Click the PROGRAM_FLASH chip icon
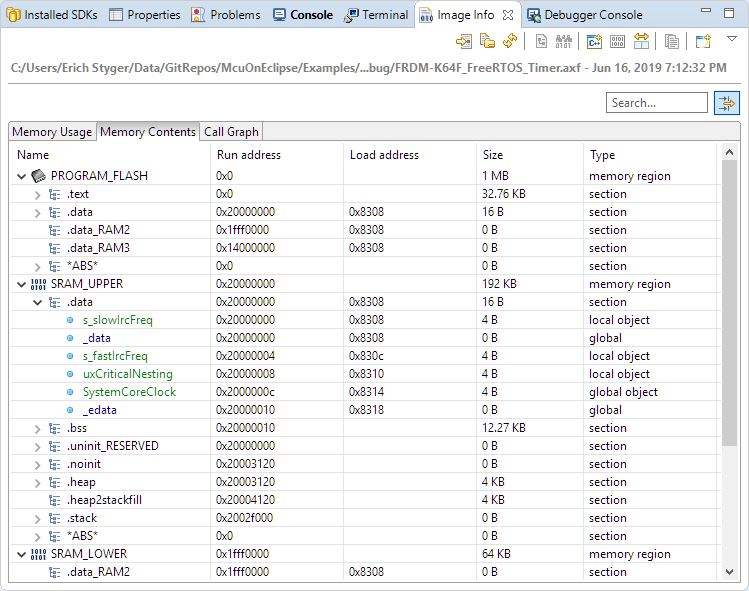The width and height of the screenshot is (749, 591). tap(38, 176)
